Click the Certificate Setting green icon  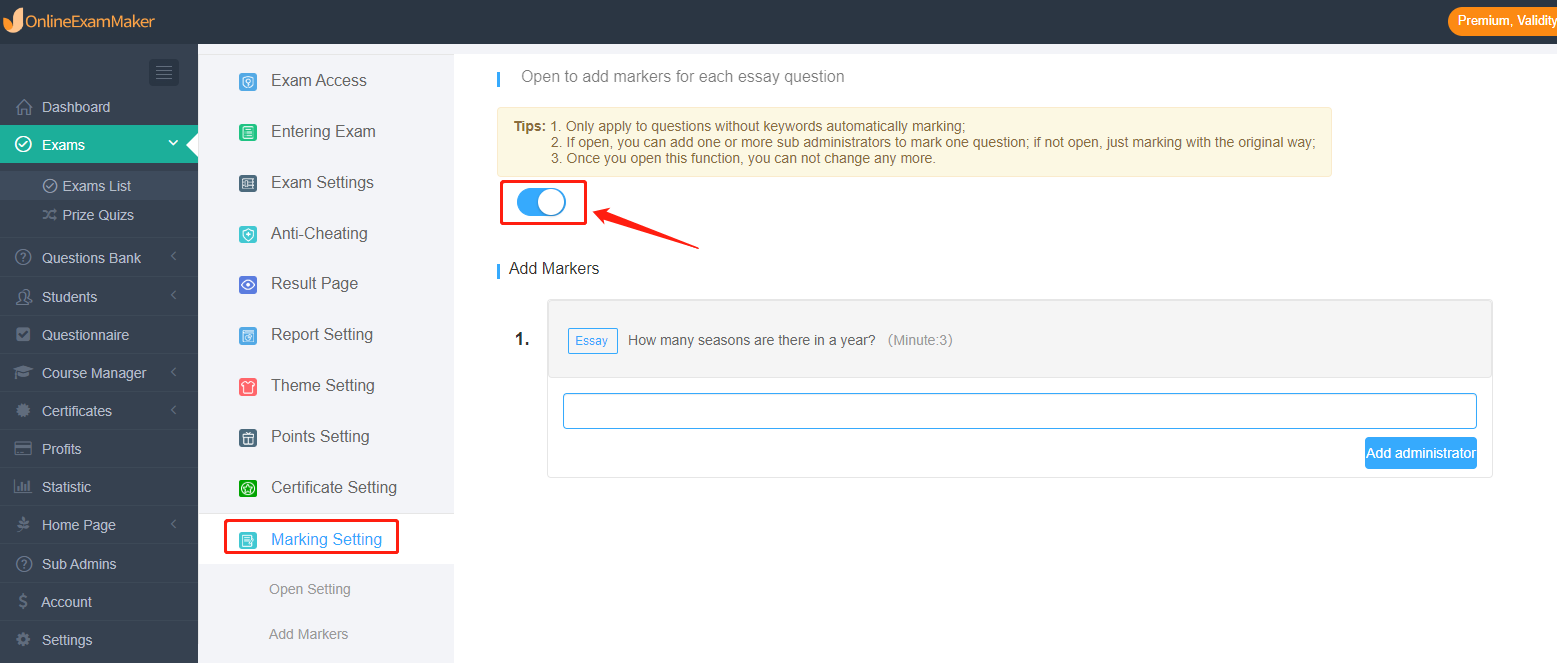(248, 488)
